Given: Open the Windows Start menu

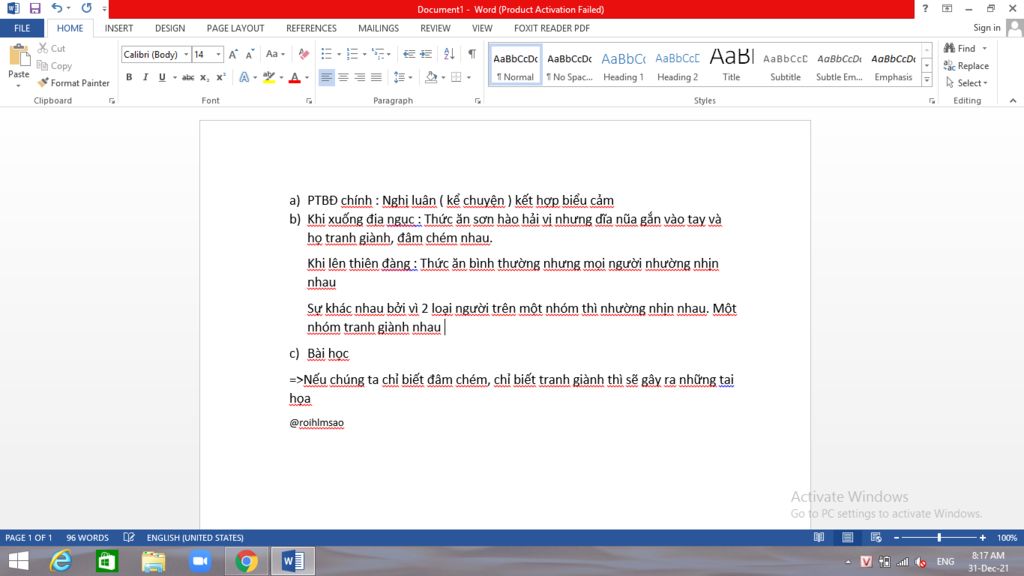Looking at the screenshot, I should (x=18, y=561).
